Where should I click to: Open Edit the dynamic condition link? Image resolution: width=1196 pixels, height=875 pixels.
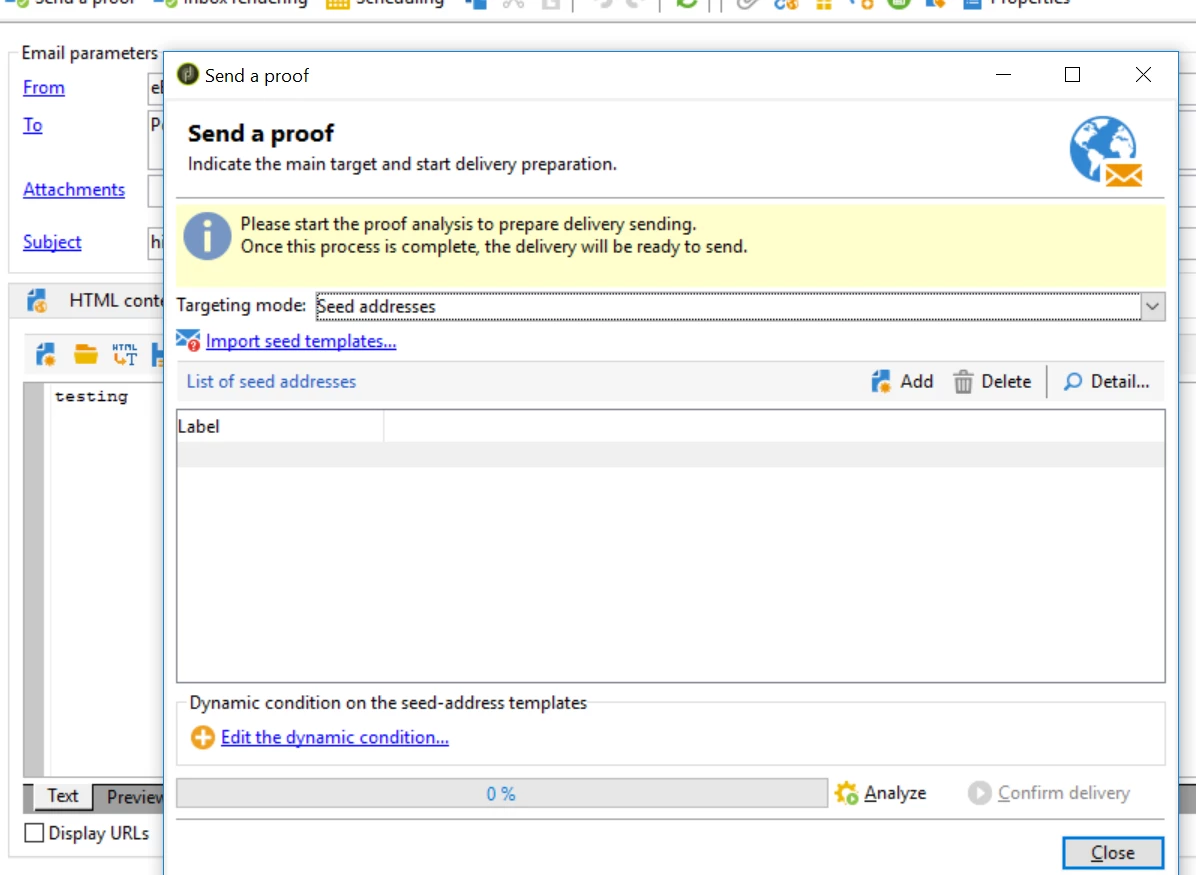tap(335, 738)
